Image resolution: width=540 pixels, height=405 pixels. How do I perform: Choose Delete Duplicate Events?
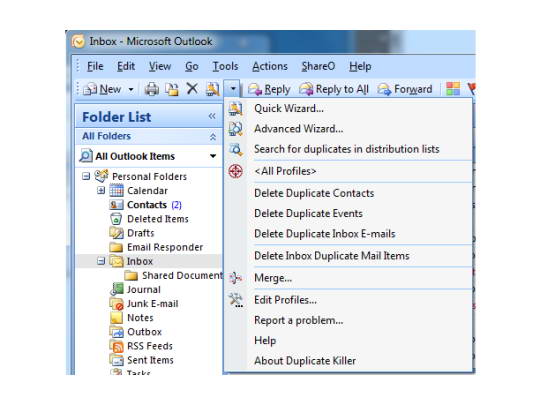[x=348, y=214]
